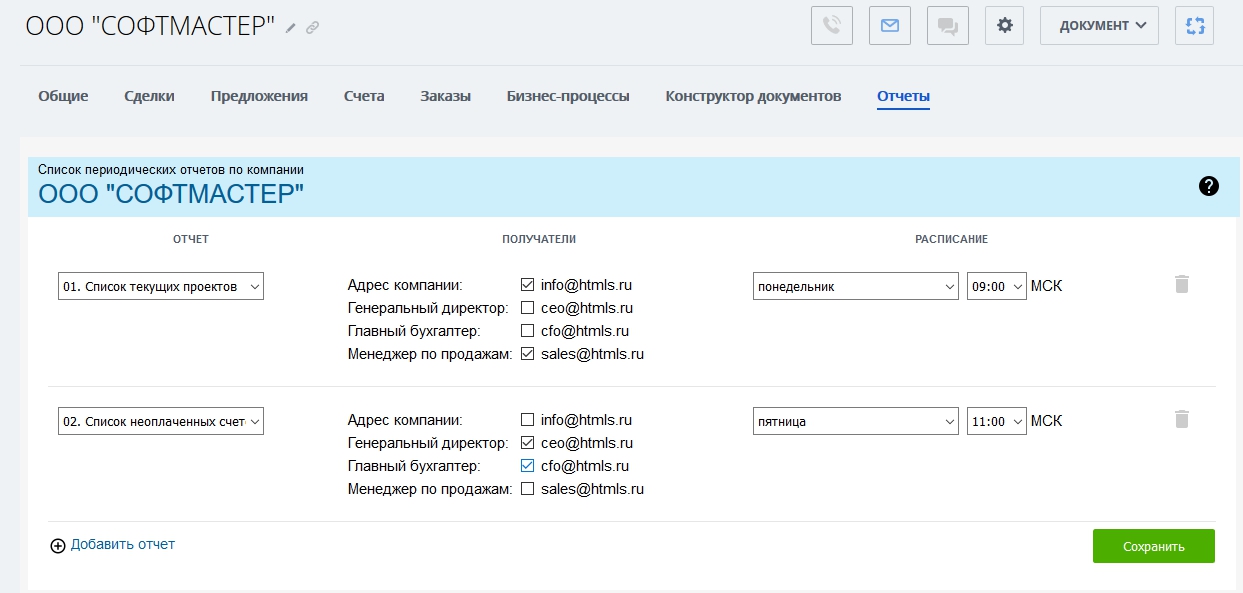Open help via the question mark icon
The width and height of the screenshot is (1243, 593).
[1208, 185]
